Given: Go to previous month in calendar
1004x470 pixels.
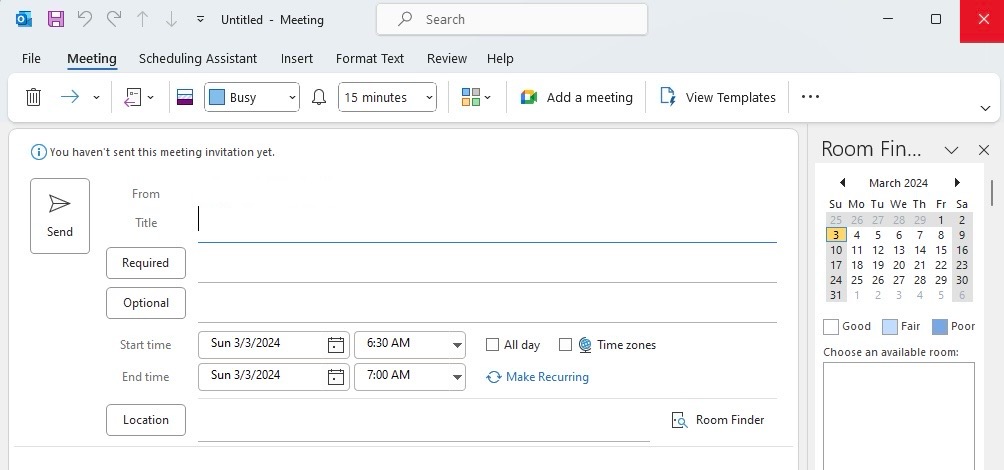Looking at the screenshot, I should (x=842, y=182).
